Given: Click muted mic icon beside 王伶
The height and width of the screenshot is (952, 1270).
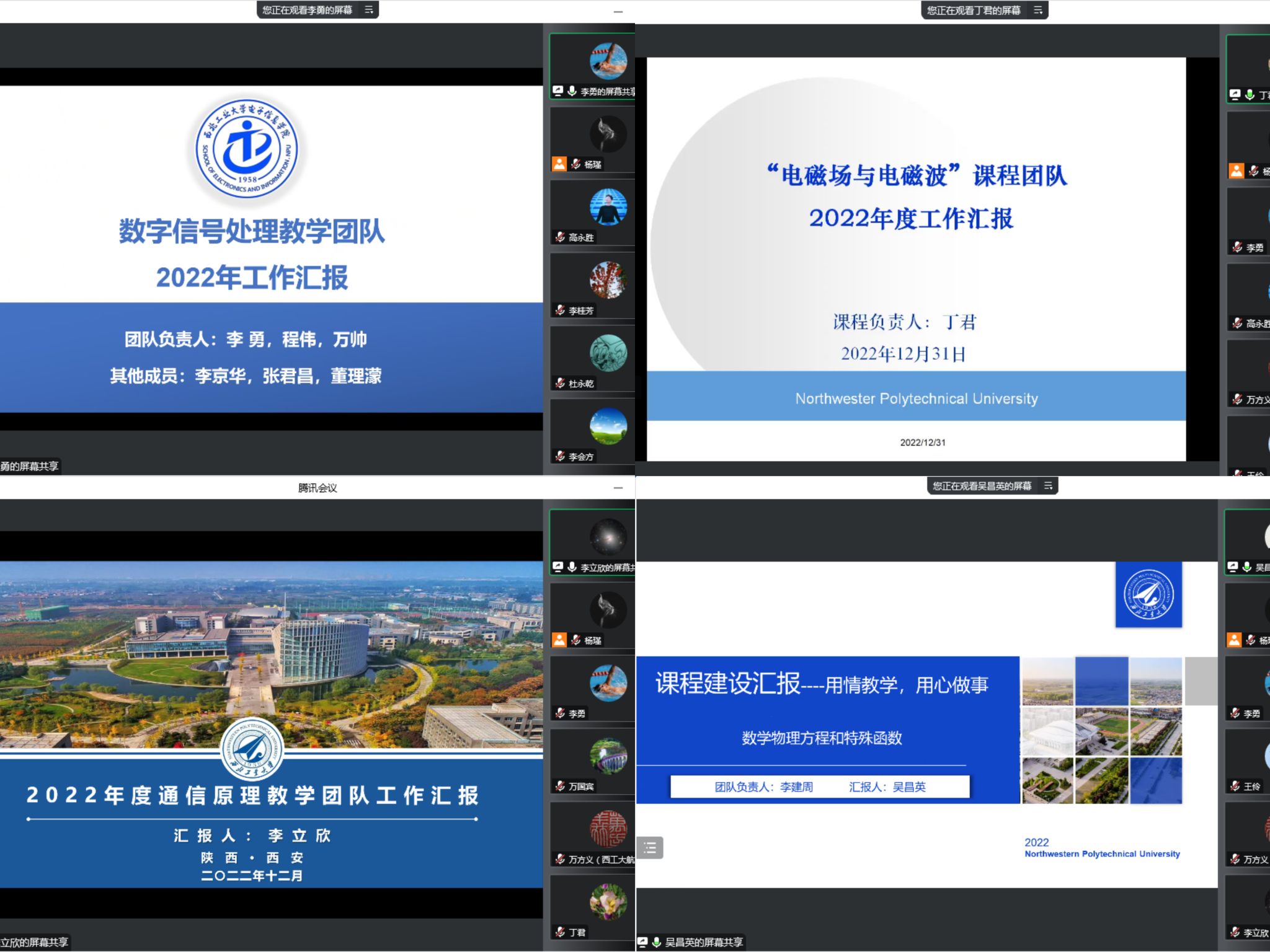Looking at the screenshot, I should pos(1235,786).
